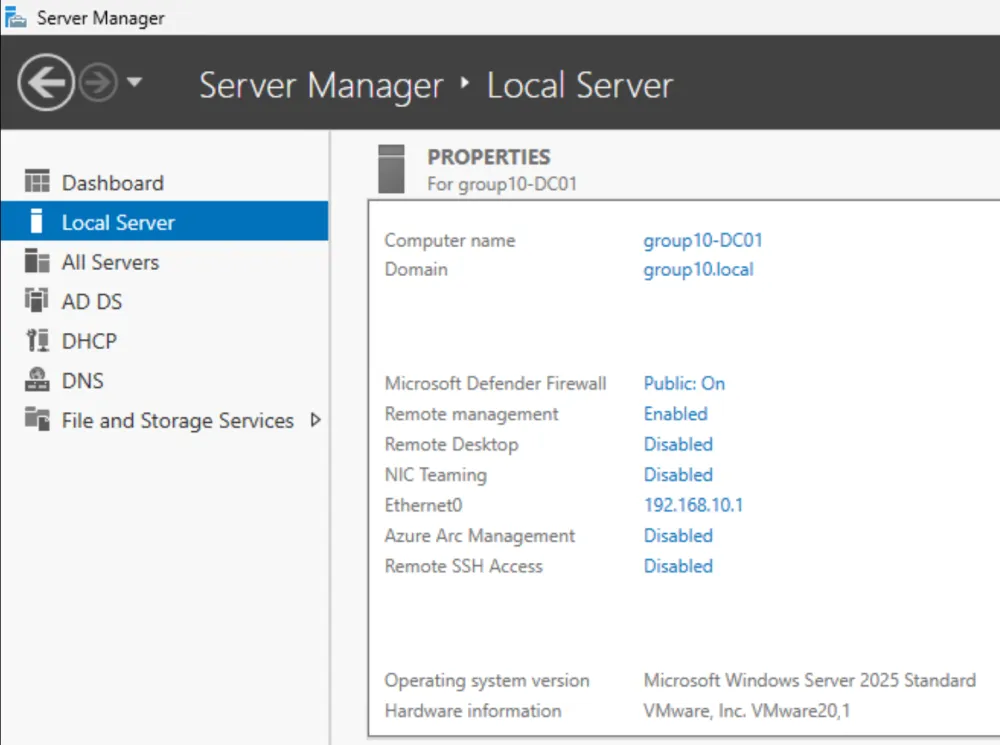The height and width of the screenshot is (745, 1000).
Task: Click the PROPERTIES heading
Action: [x=489, y=157]
